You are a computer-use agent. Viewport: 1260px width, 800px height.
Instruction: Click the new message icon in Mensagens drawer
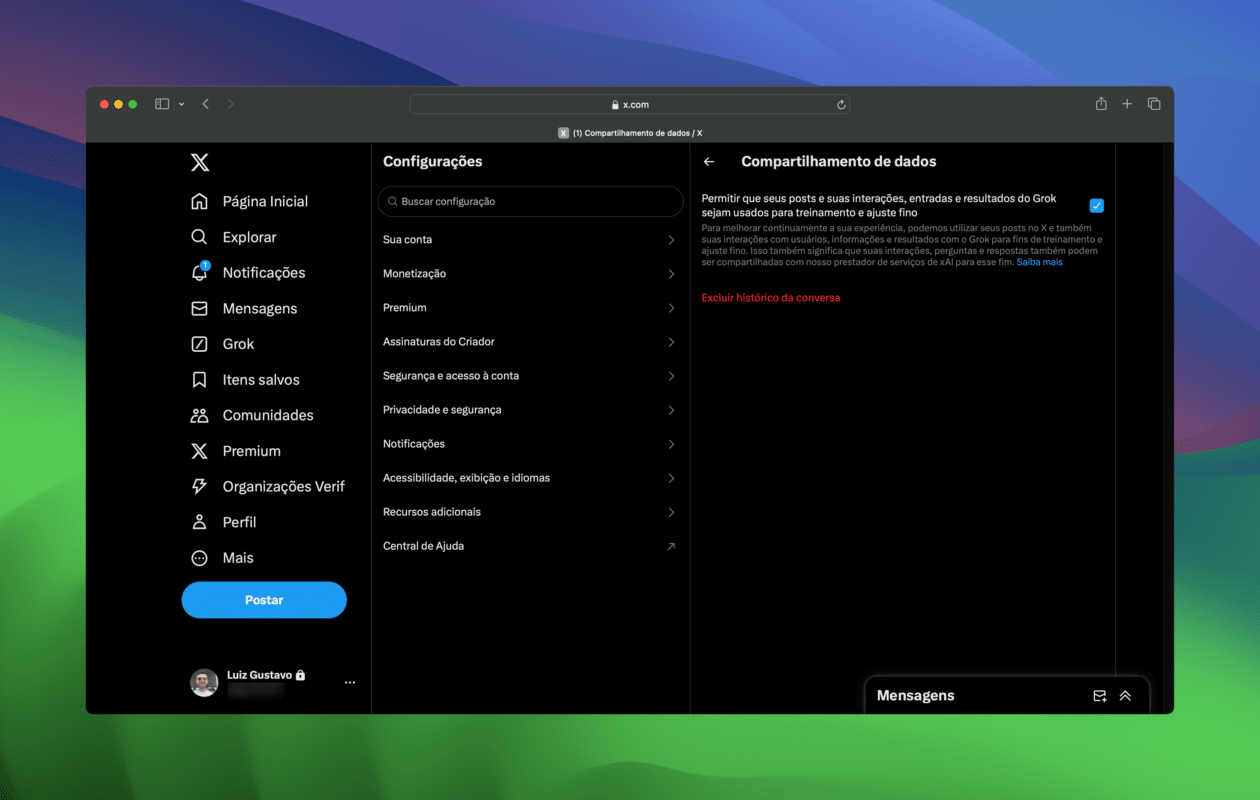(x=1100, y=696)
